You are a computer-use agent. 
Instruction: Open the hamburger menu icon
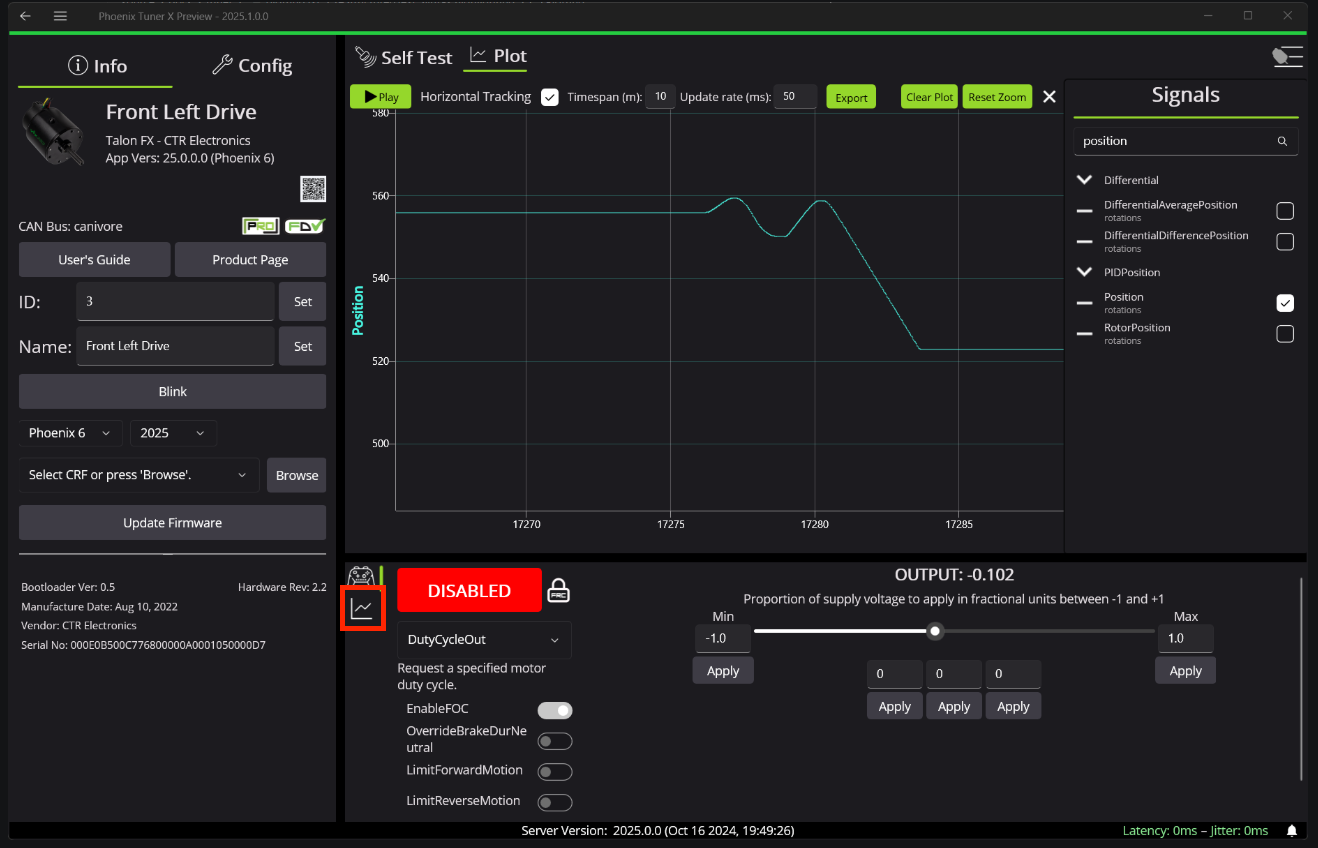(61, 16)
